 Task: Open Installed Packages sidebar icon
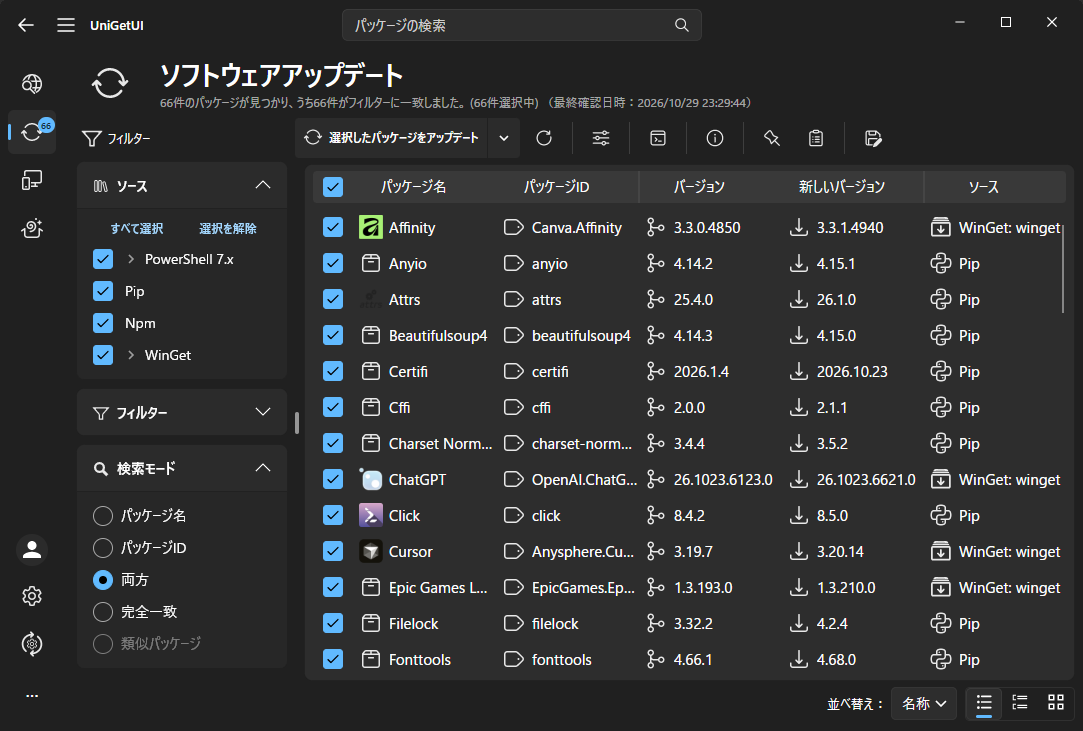(32, 180)
